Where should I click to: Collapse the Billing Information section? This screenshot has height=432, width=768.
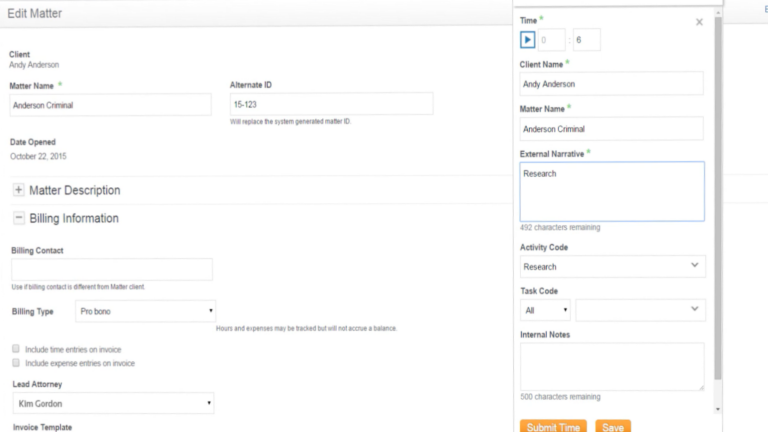[19, 218]
